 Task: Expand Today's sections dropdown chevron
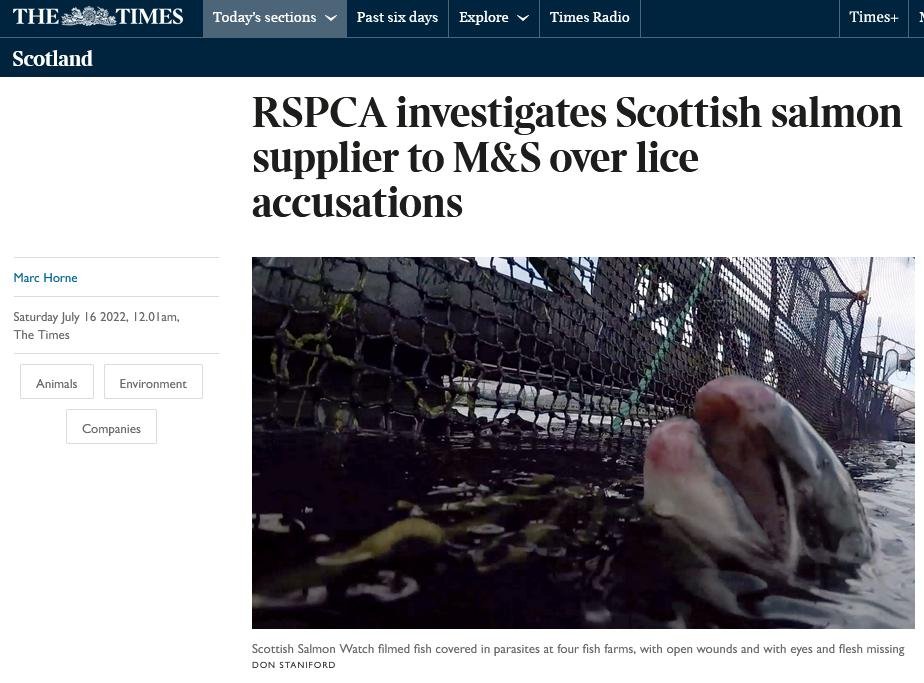331,18
